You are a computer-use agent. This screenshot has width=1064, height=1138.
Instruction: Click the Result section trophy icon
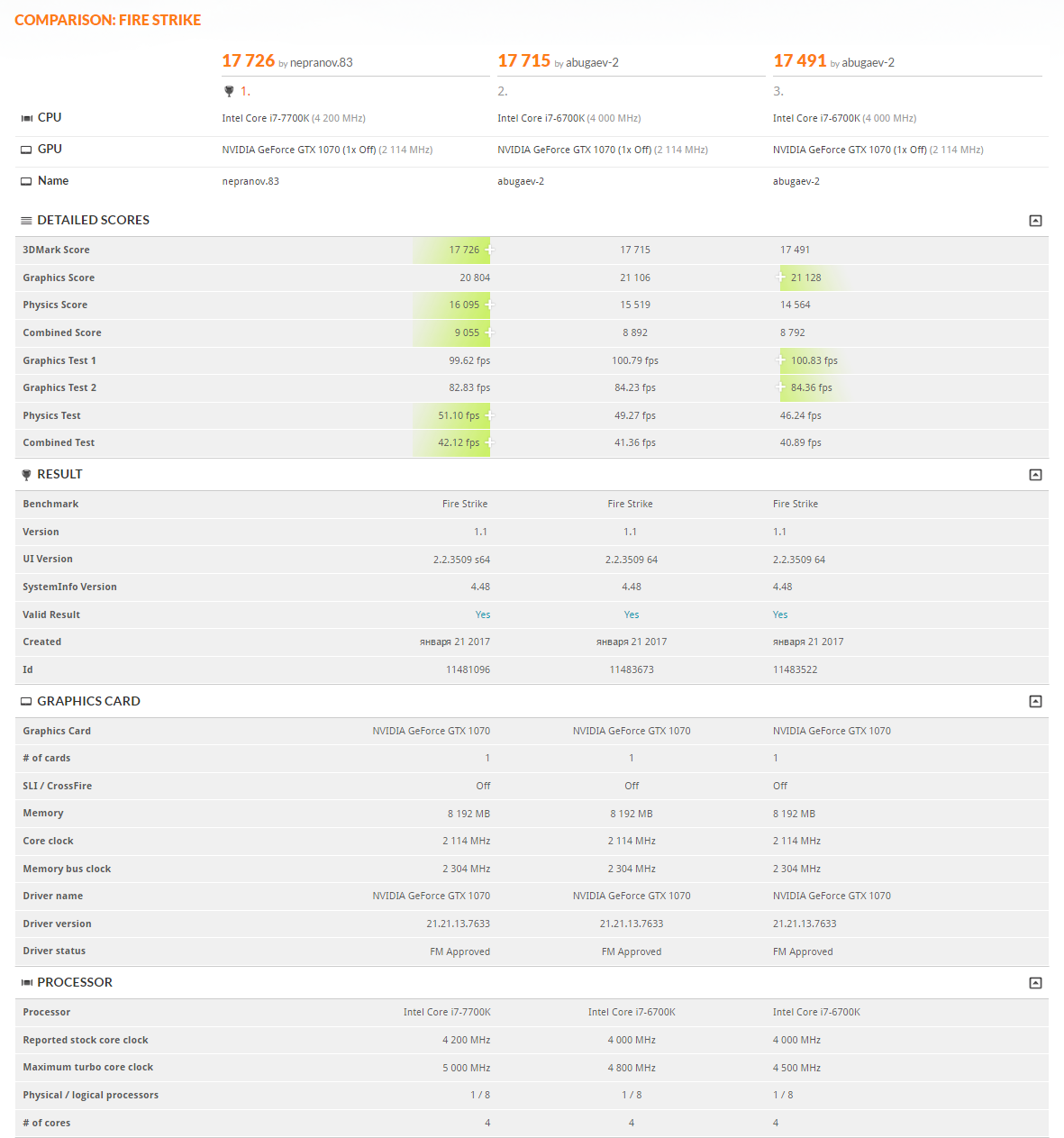(x=26, y=475)
